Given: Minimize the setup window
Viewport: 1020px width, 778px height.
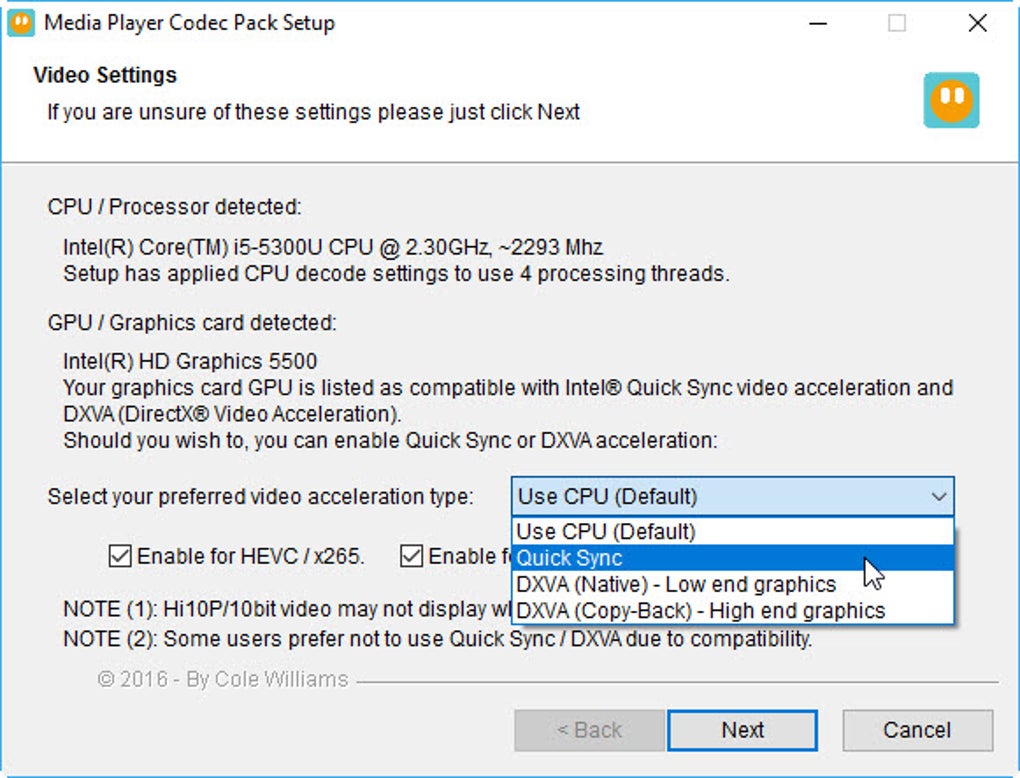Looking at the screenshot, I should tap(817, 23).
